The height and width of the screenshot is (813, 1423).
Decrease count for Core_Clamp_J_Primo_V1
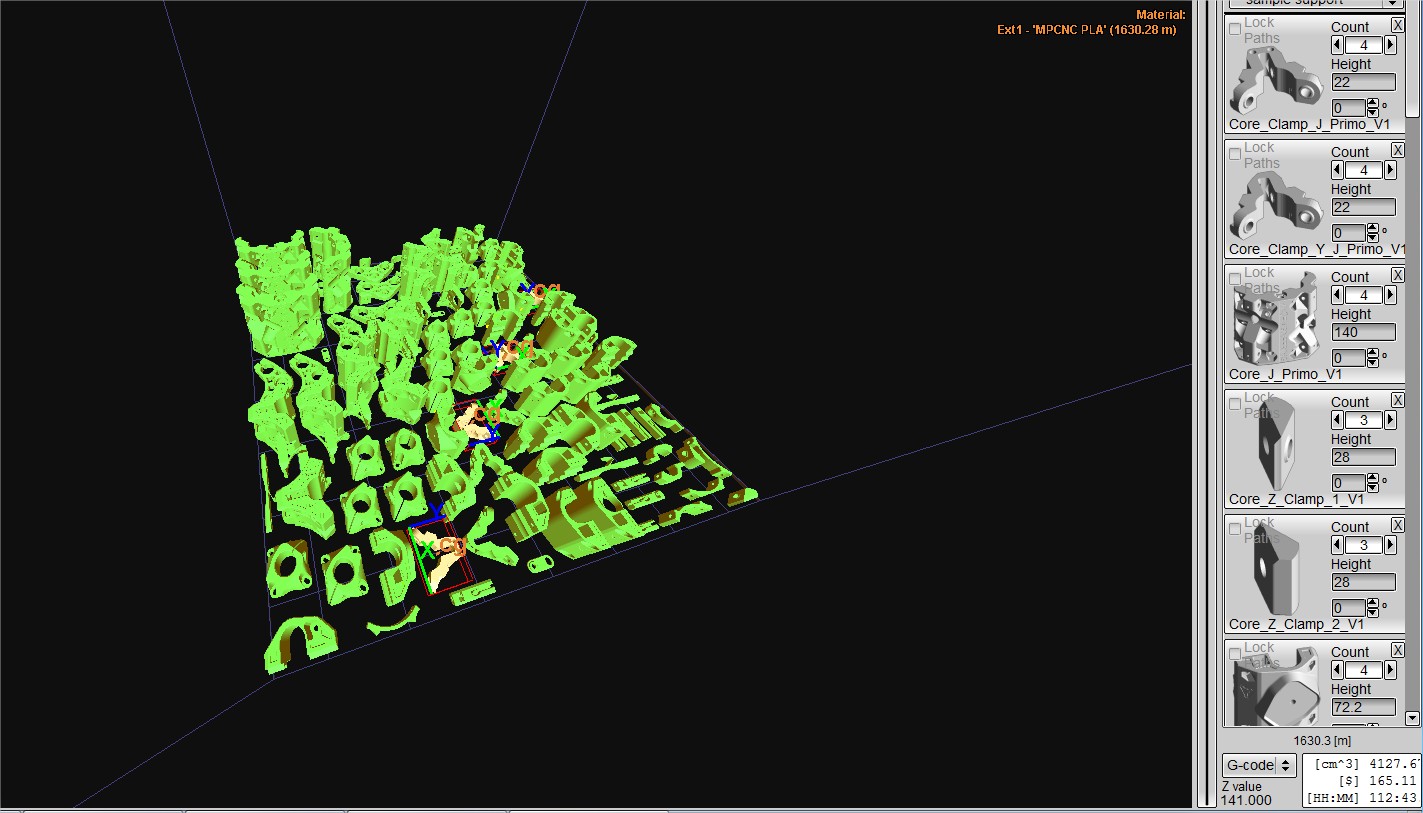(1337, 45)
